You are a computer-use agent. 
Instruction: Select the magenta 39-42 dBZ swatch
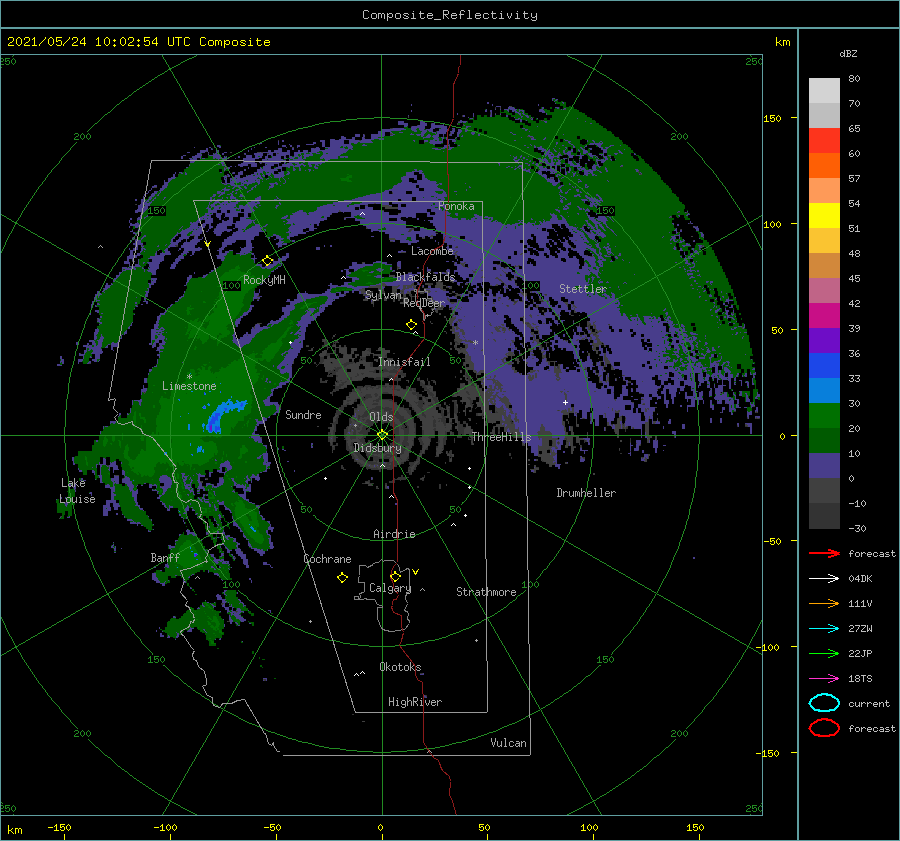824,316
